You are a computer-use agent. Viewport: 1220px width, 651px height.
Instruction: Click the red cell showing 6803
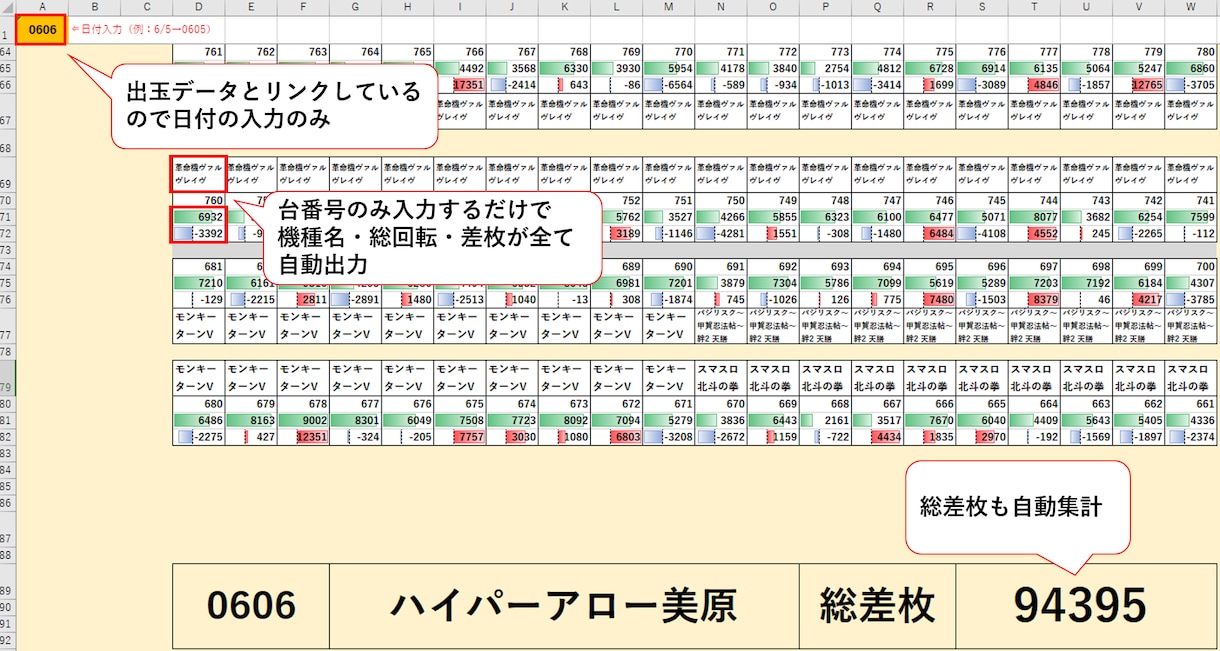click(x=617, y=437)
